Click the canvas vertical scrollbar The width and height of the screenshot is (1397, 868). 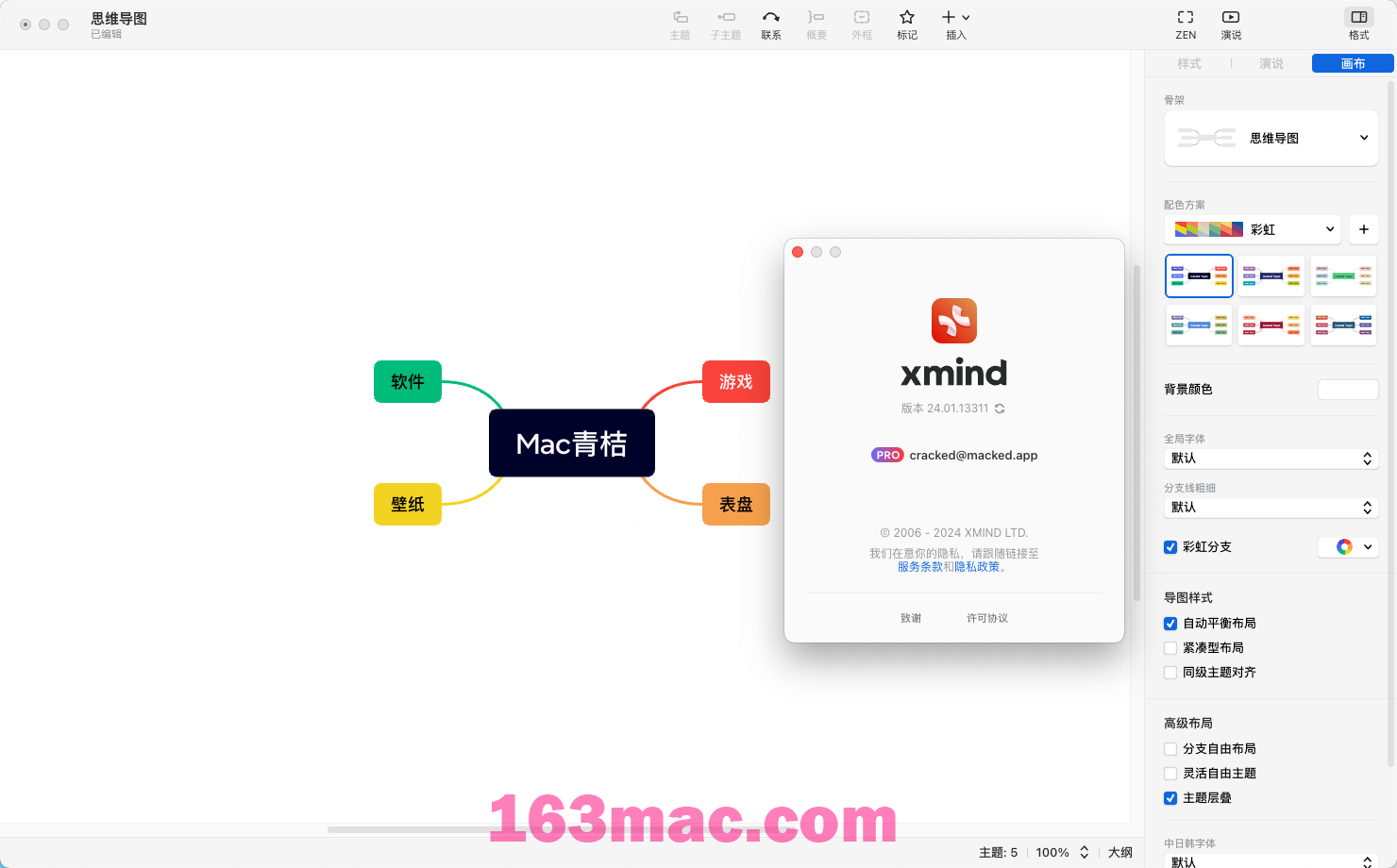1136,432
